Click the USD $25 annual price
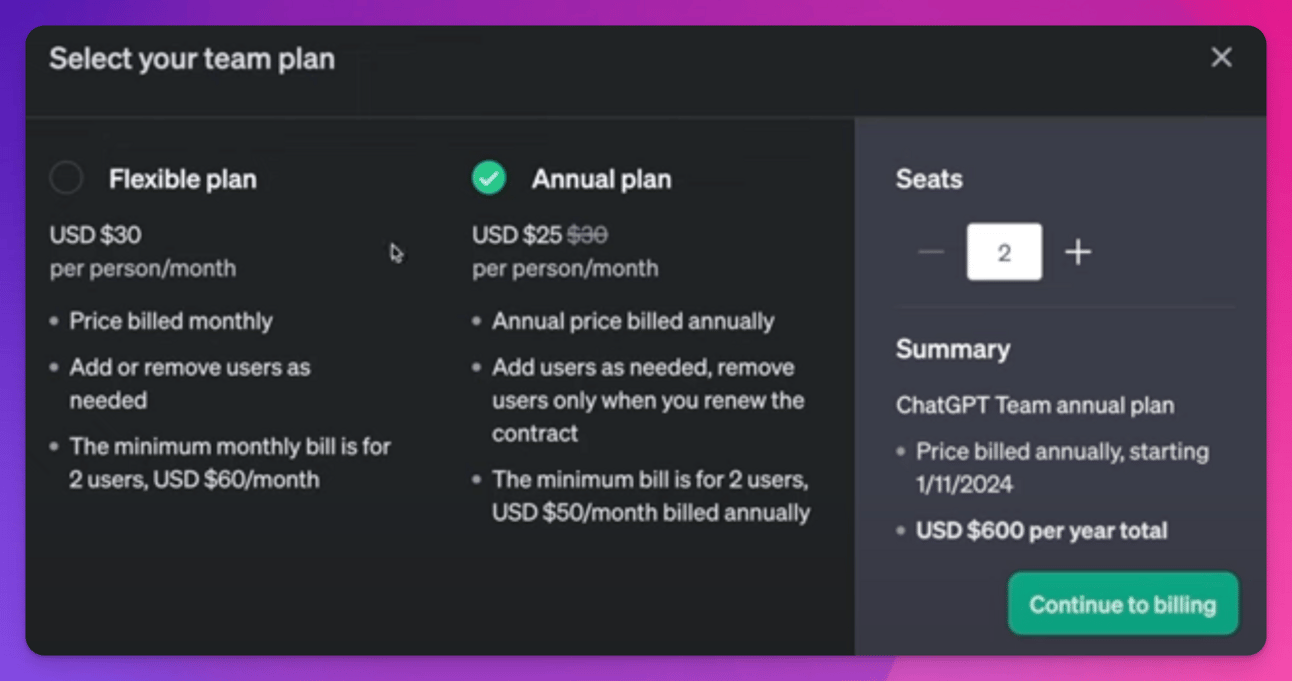Screen dimensions: 1292x681 (x=517, y=236)
